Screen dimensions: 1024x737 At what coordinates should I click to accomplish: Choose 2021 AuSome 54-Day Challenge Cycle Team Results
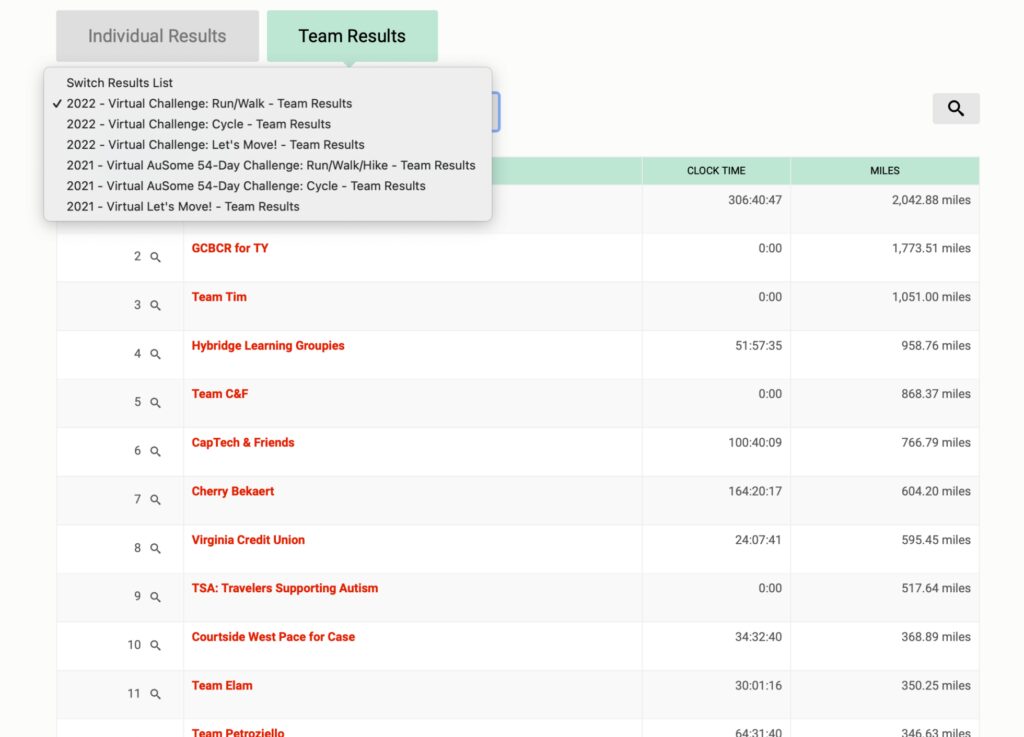268,186
